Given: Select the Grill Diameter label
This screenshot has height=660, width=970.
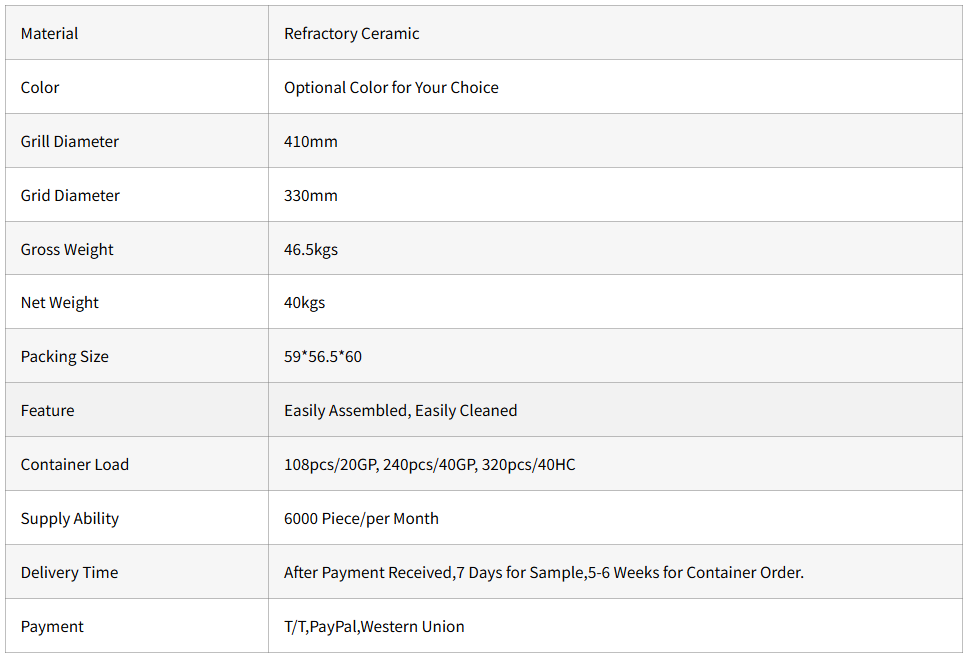Looking at the screenshot, I should (x=69, y=142).
